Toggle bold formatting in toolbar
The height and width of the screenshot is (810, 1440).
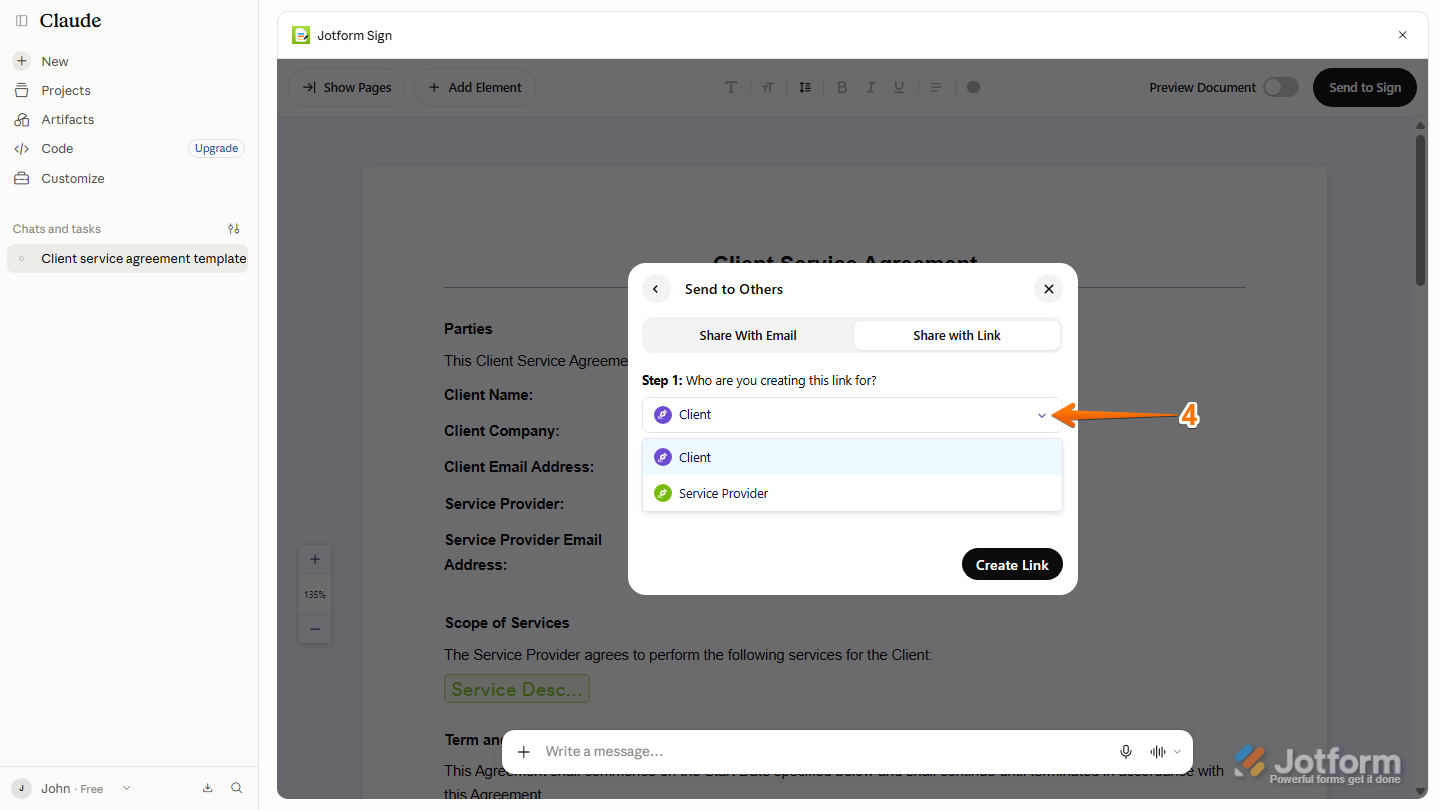coord(842,87)
